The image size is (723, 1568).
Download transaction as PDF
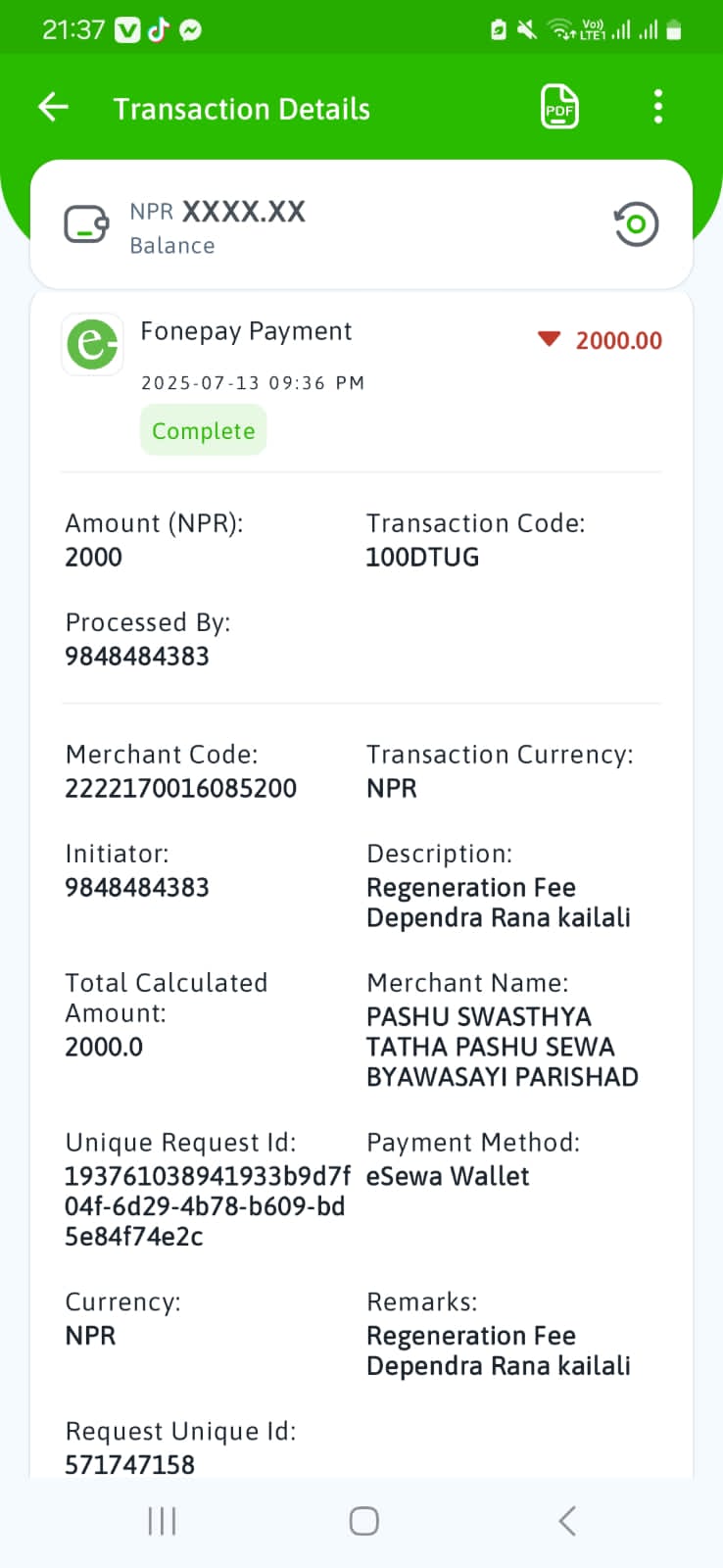559,107
